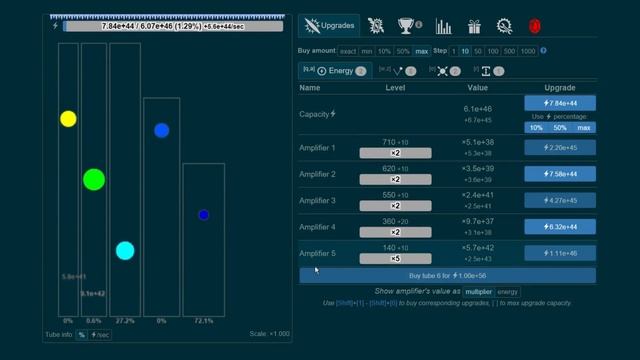
Task: Click the energy capacity progress bar
Action: pos(173,26)
